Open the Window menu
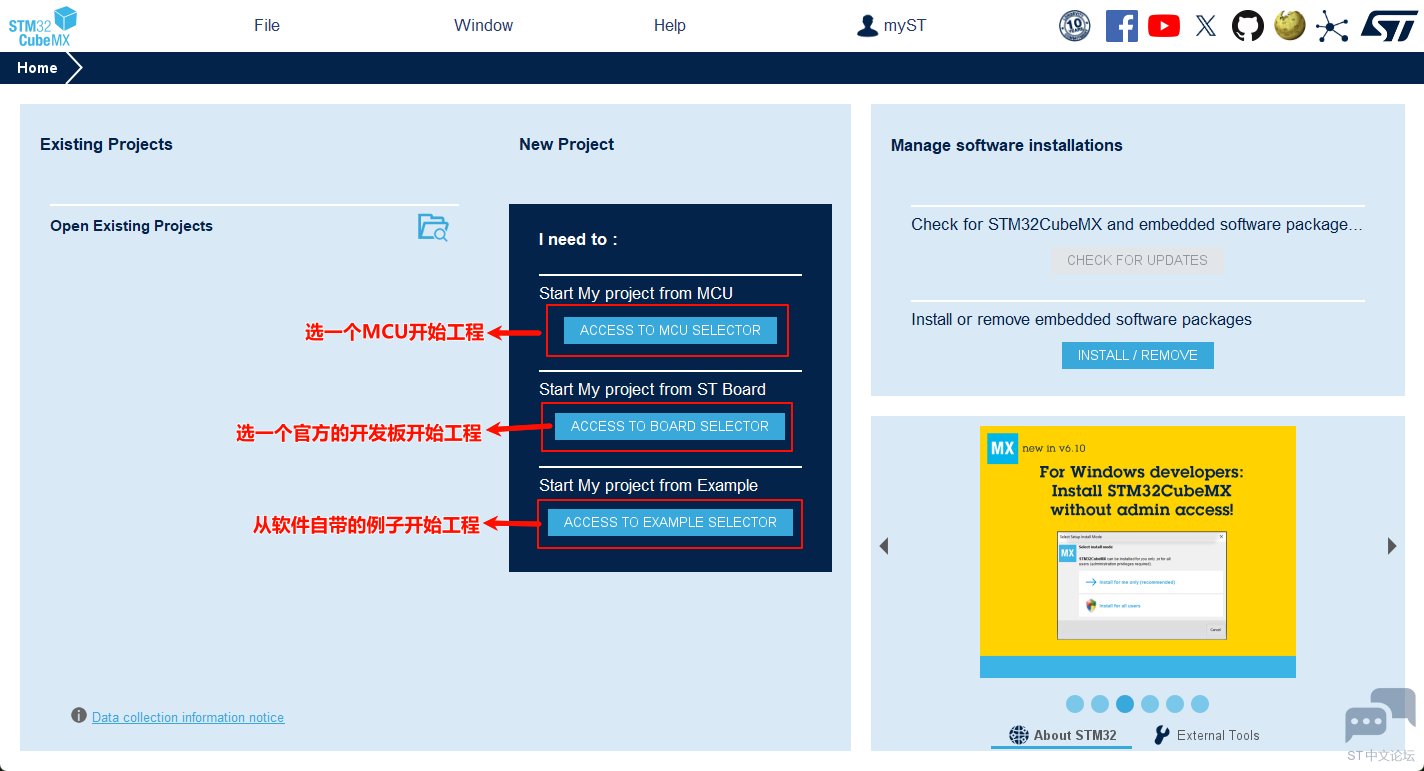The width and height of the screenshot is (1424, 771). point(483,26)
